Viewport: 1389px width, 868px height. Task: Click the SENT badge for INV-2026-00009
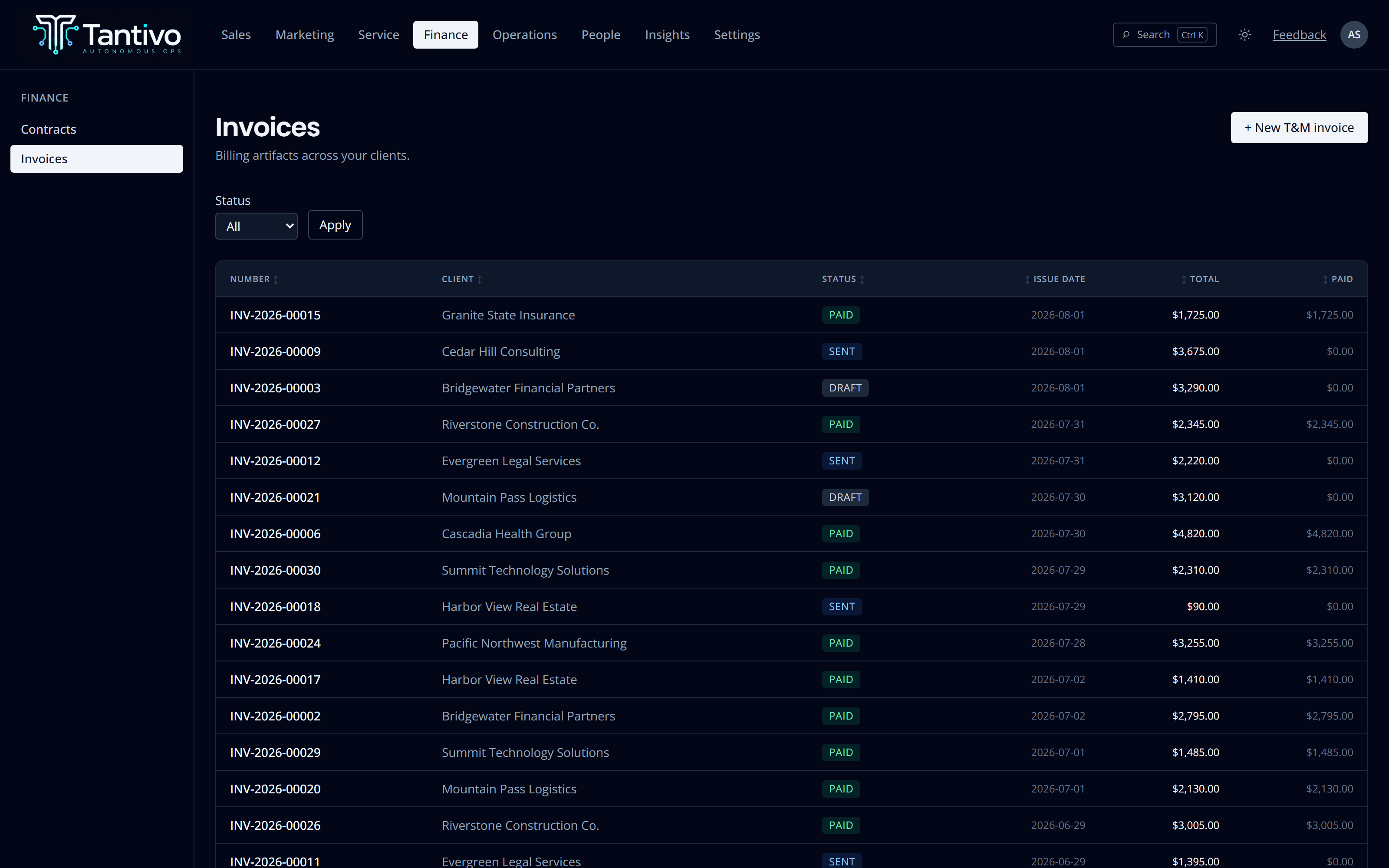(x=842, y=352)
